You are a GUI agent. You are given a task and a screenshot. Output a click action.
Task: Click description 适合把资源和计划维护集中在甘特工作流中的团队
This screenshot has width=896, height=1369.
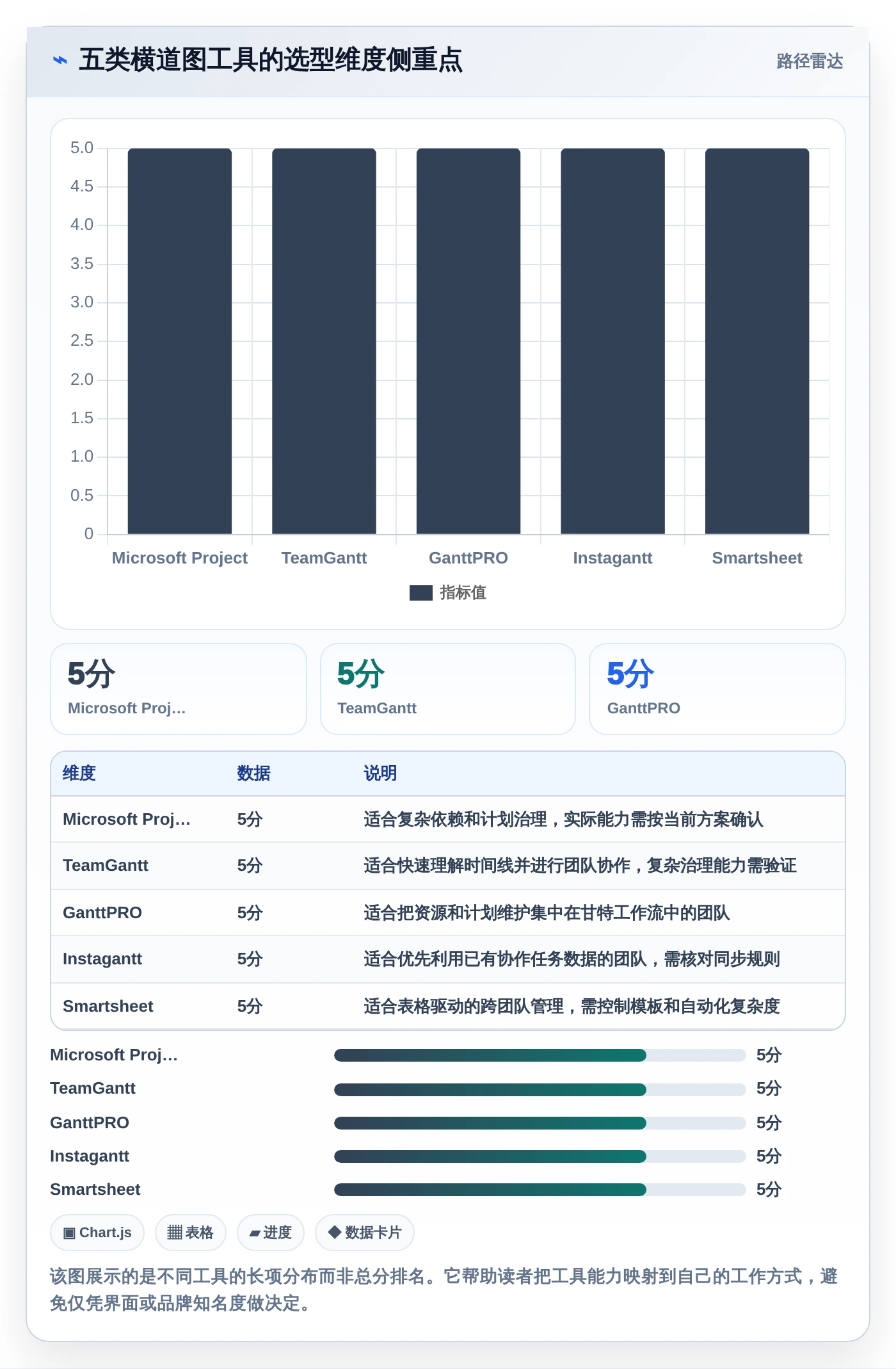pos(547,912)
